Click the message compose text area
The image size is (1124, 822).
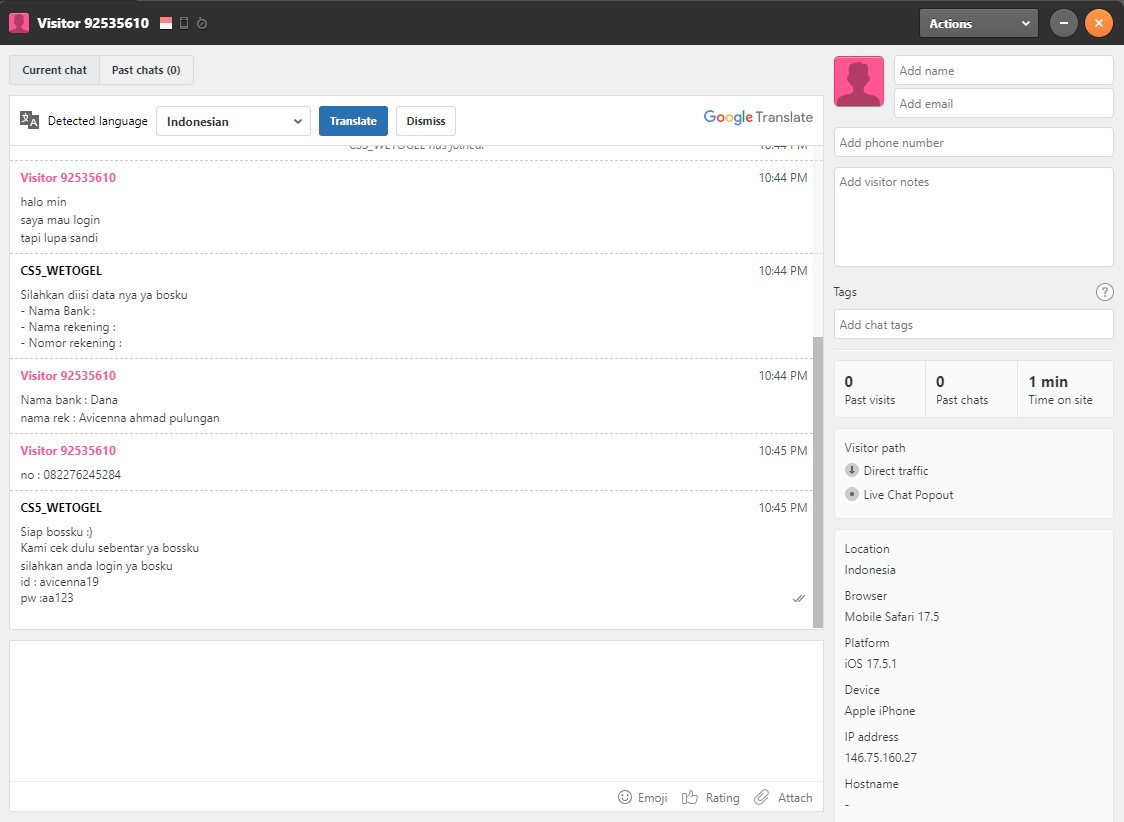pos(416,711)
